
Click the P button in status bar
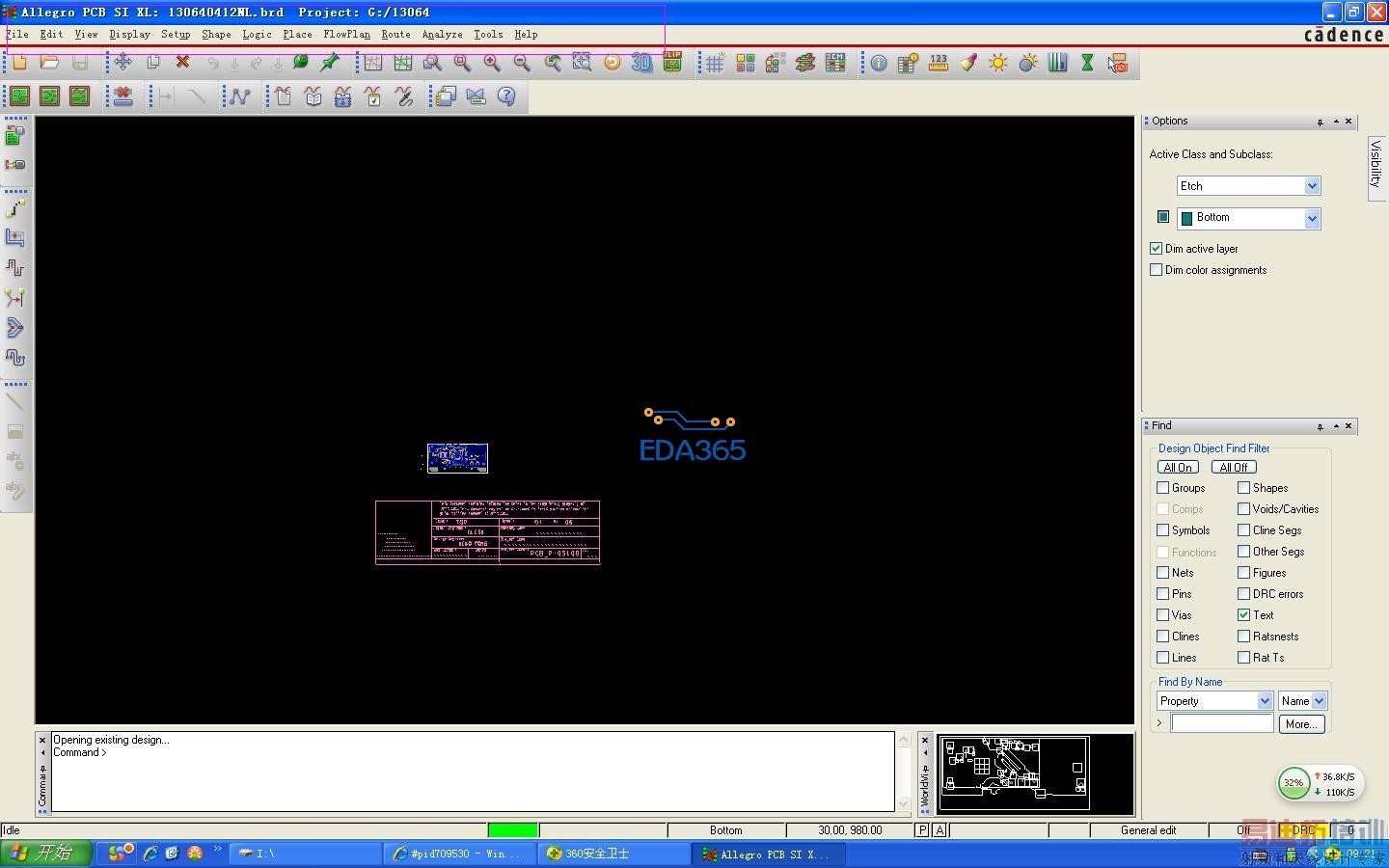tap(922, 830)
